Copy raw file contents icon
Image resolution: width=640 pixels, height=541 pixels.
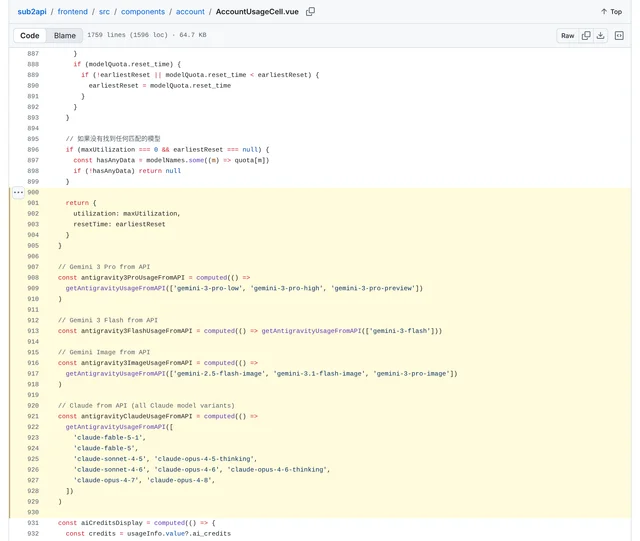(586, 36)
